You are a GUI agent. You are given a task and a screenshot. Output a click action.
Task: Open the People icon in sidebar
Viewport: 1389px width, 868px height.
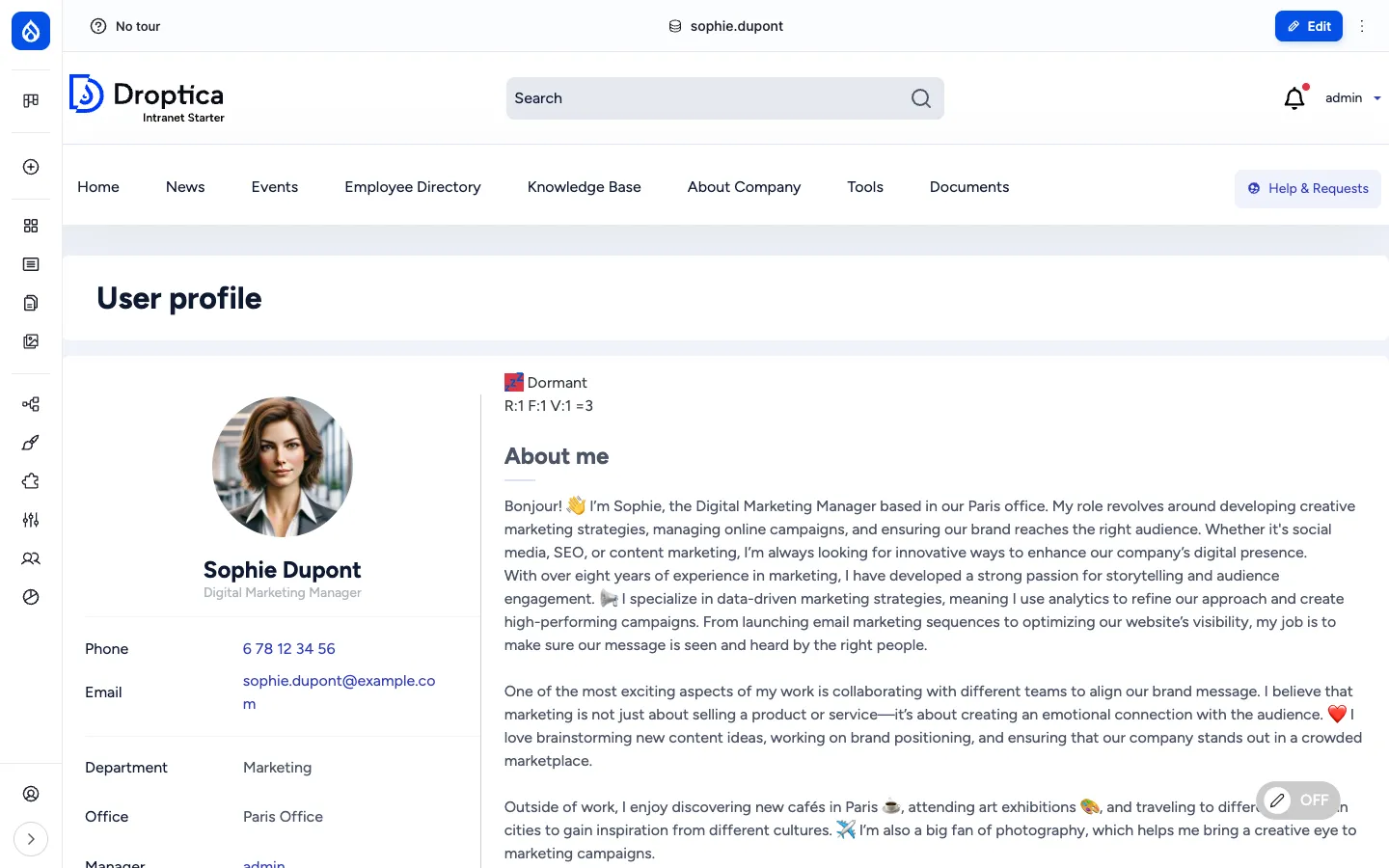pyautogui.click(x=31, y=558)
